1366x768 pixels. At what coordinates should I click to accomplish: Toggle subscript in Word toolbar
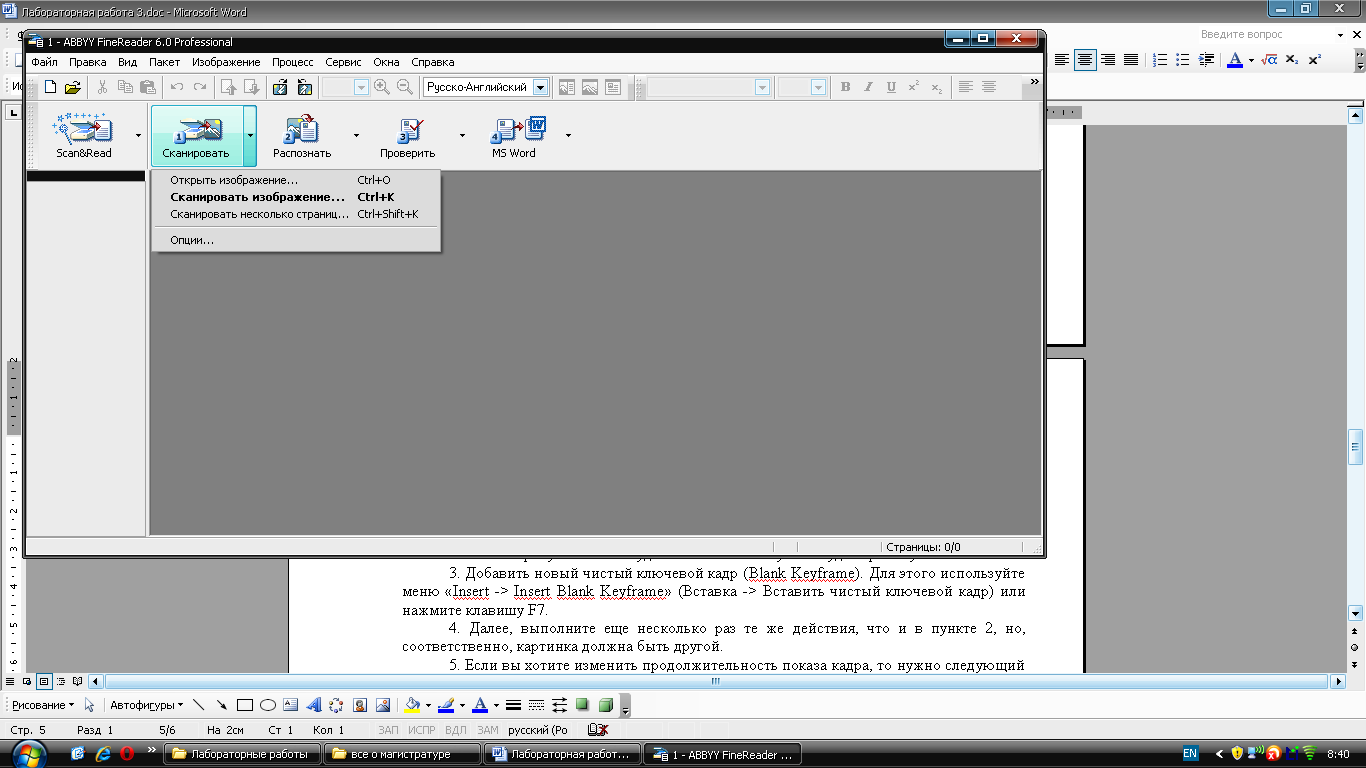pos(1292,60)
